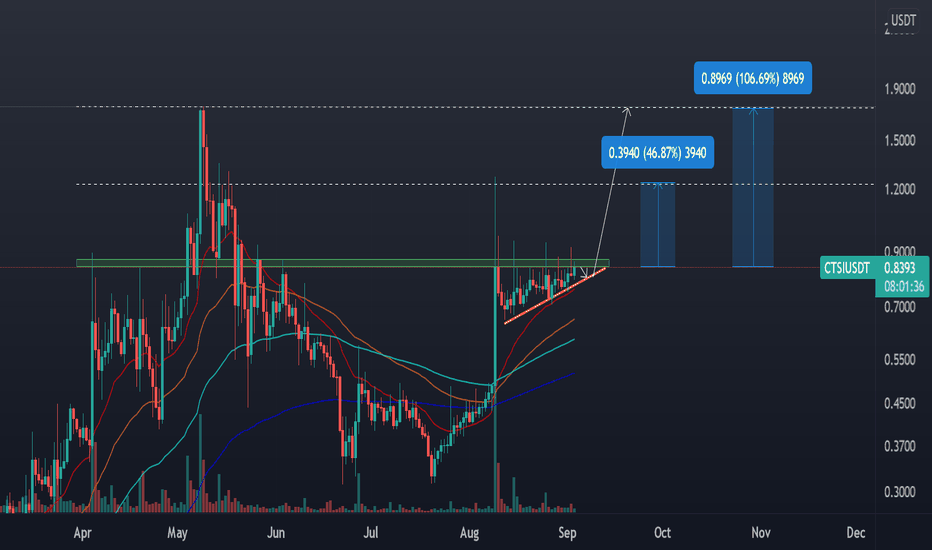This screenshot has height=550, width=932.
Task: Click the Jun label on time axis
Action: 276,533
